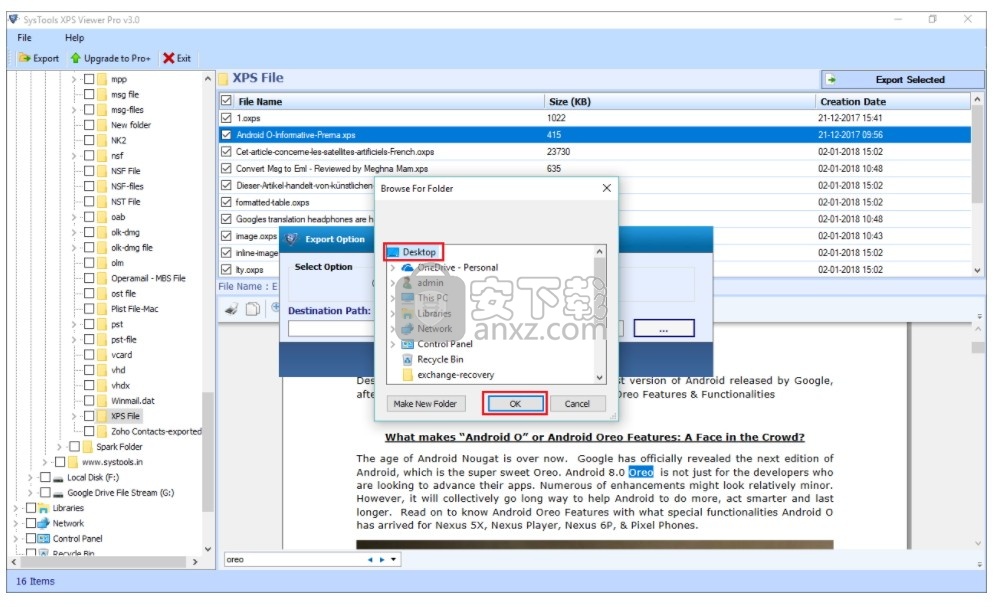Open the Help menu
The image size is (1007, 607).
[x=74, y=38]
